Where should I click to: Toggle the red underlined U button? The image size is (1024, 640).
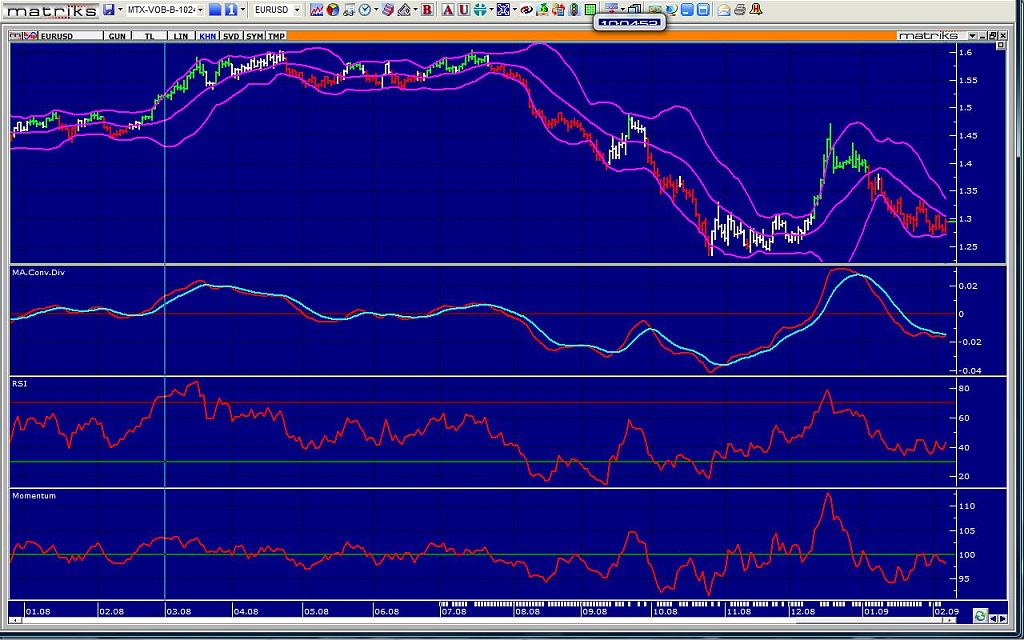coord(463,10)
